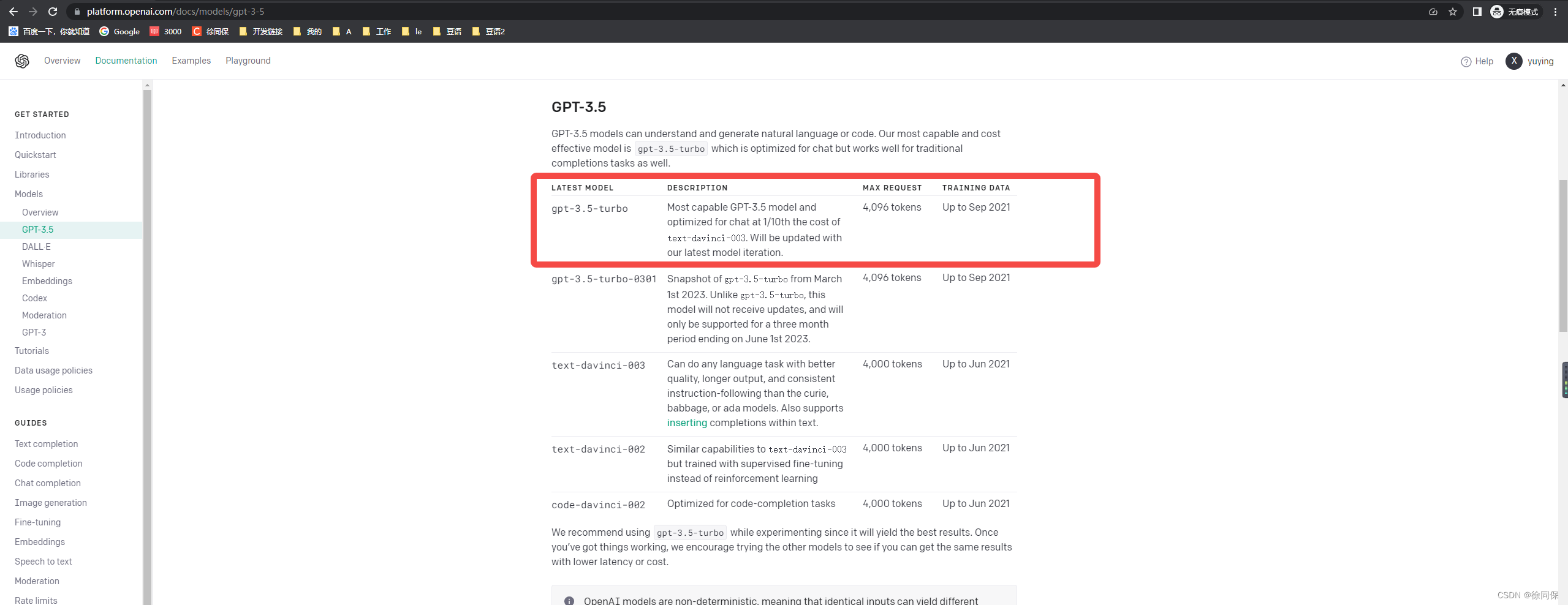
Task: Open Whisper sidebar item
Action: pos(39,264)
